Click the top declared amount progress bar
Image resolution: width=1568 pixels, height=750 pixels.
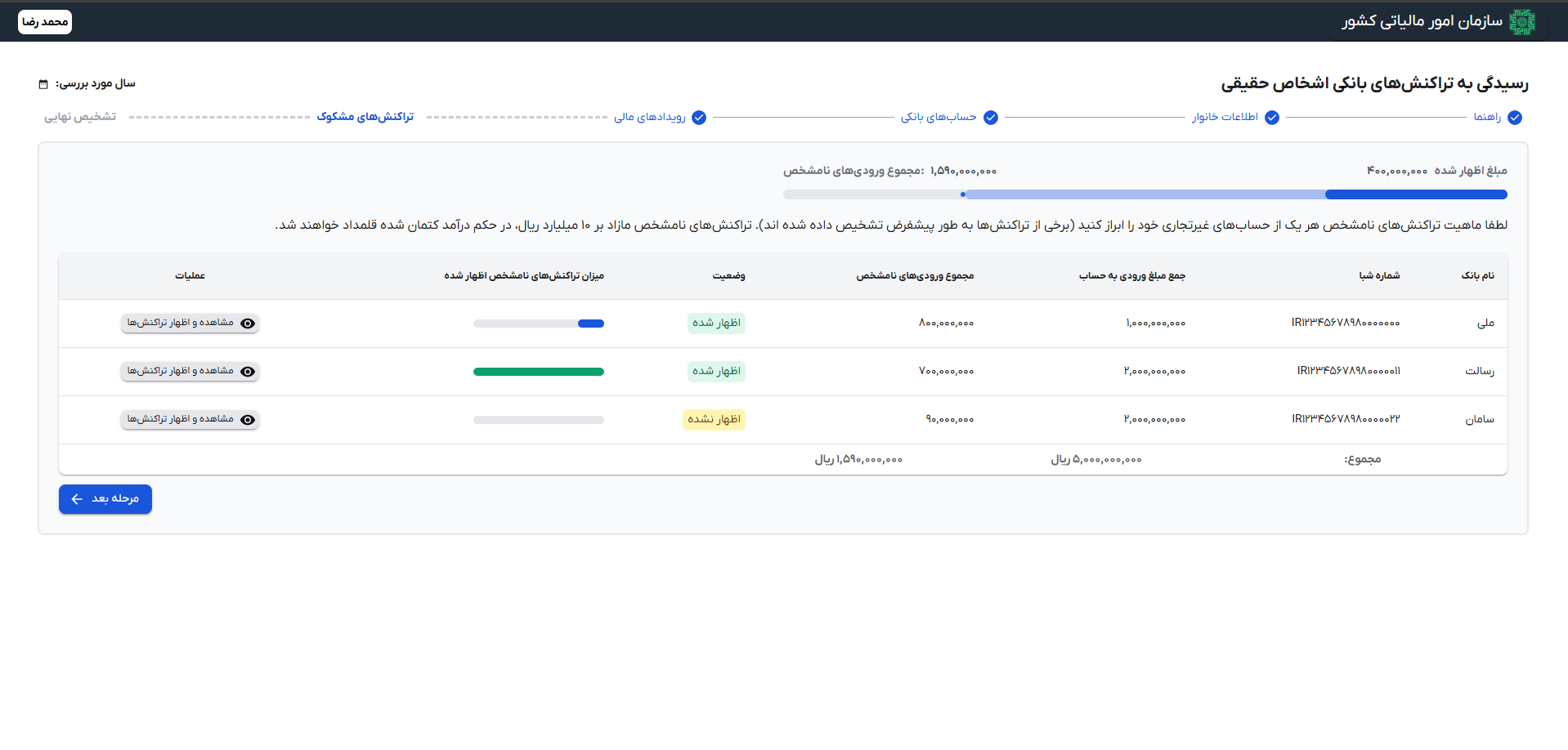click(1415, 194)
